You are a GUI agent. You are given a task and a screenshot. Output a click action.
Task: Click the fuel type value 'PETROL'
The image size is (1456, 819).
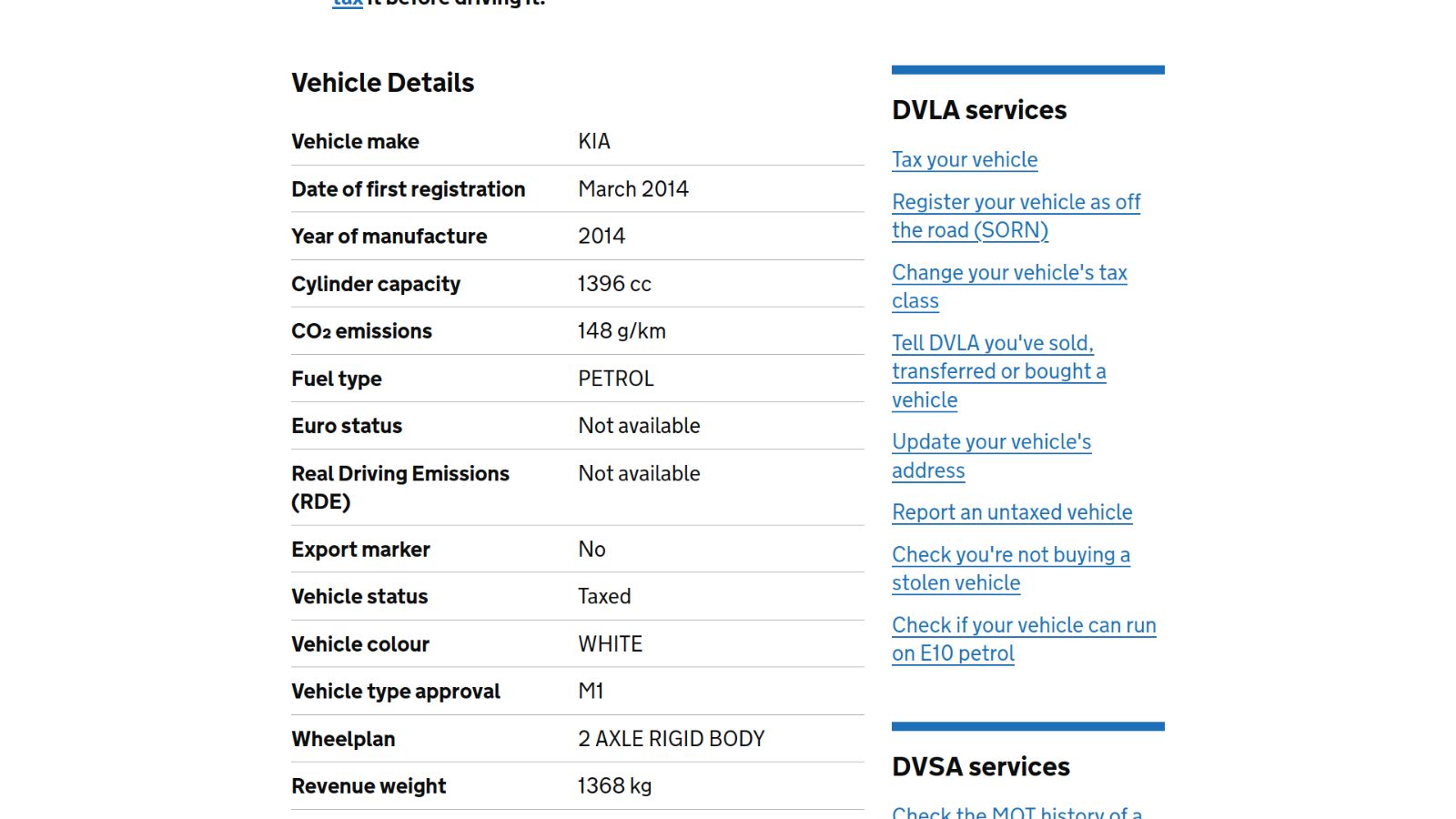(x=616, y=379)
